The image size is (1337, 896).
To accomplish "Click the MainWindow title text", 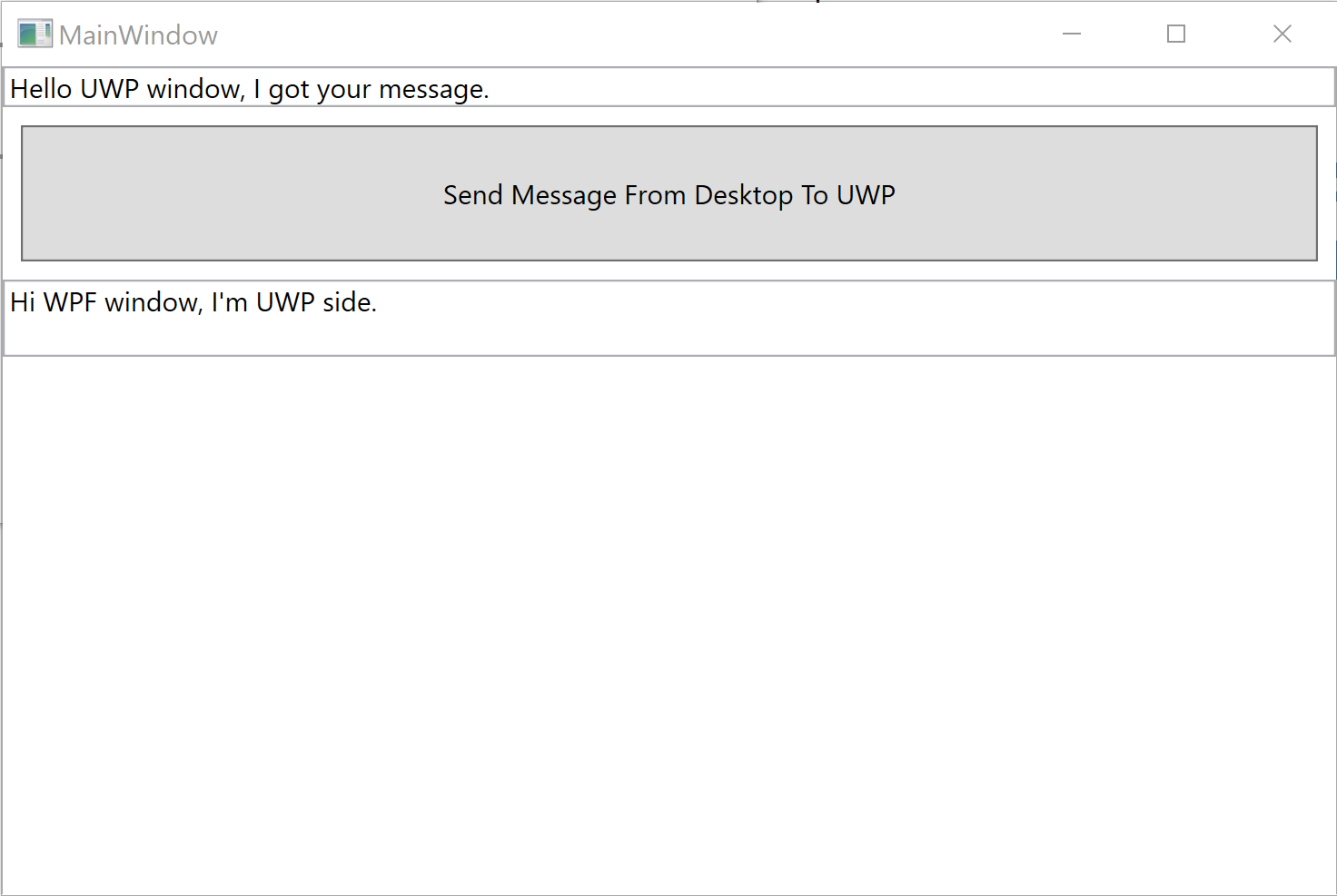I will click(138, 35).
